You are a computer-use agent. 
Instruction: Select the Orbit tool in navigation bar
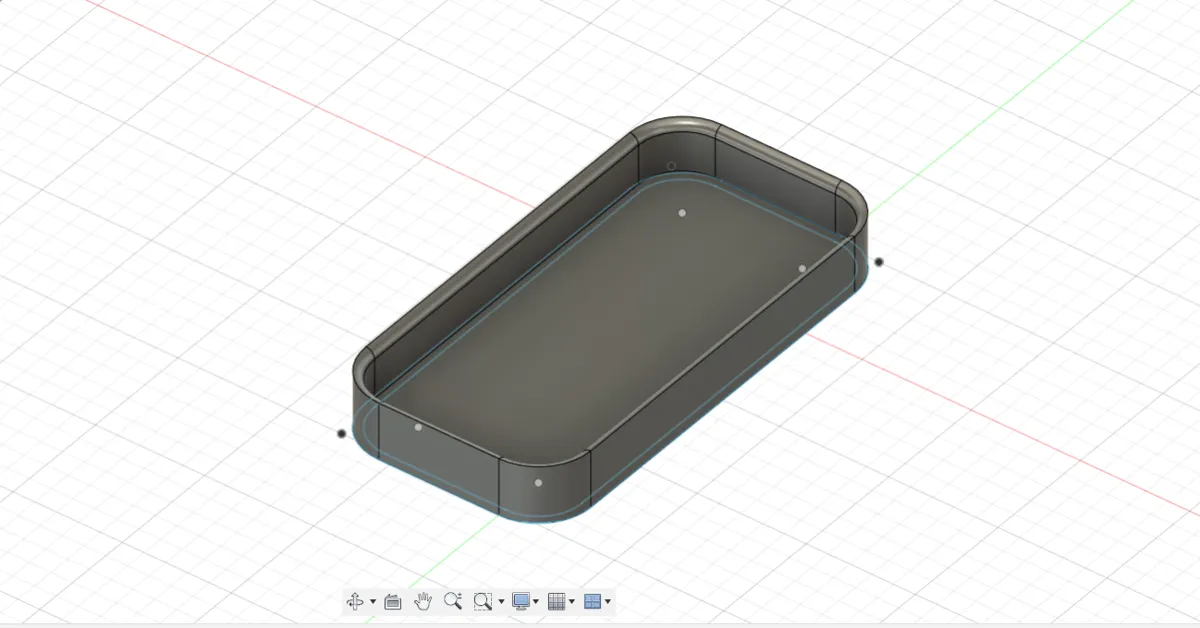[x=354, y=601]
